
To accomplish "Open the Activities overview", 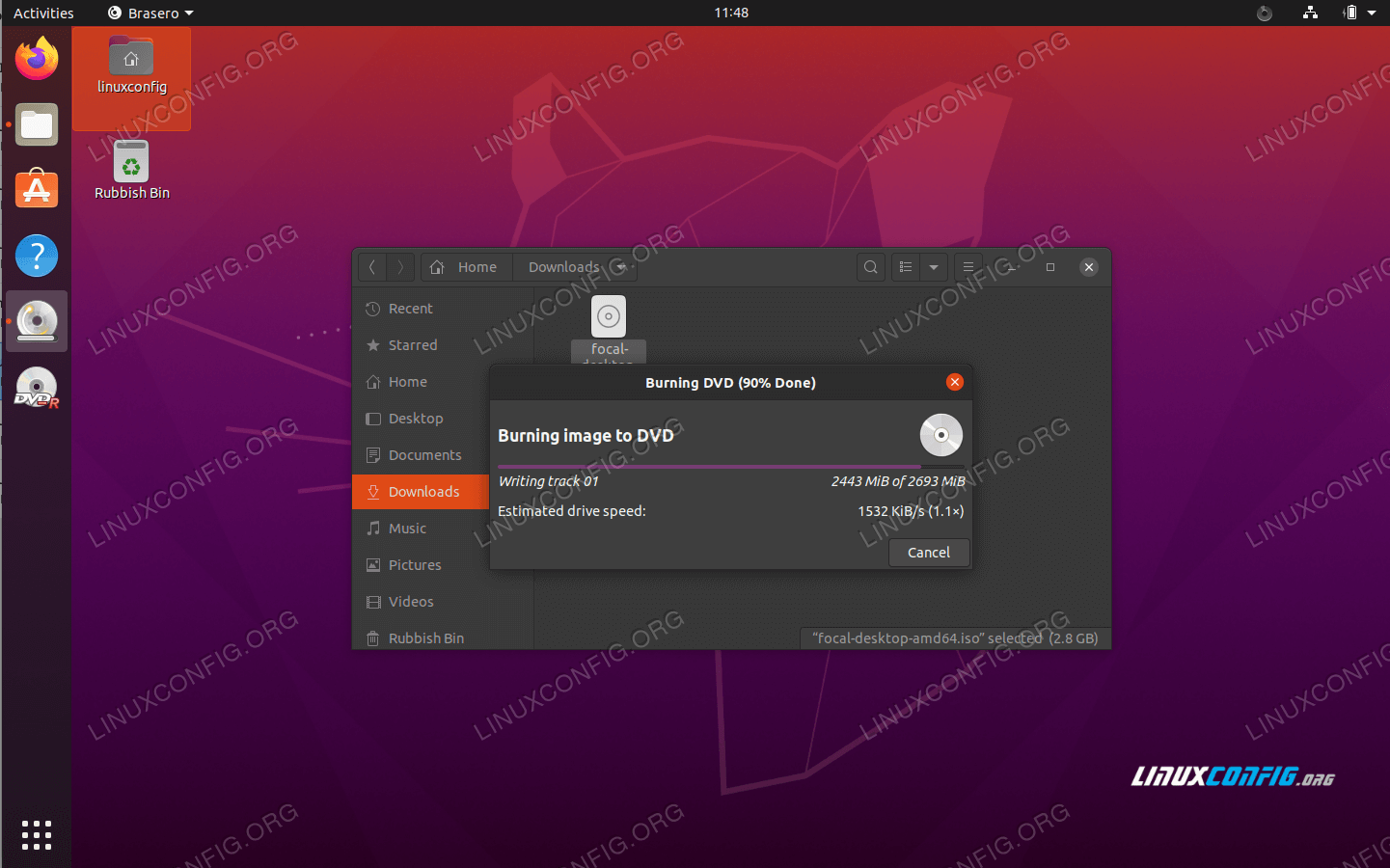I will pyautogui.click(x=43, y=13).
